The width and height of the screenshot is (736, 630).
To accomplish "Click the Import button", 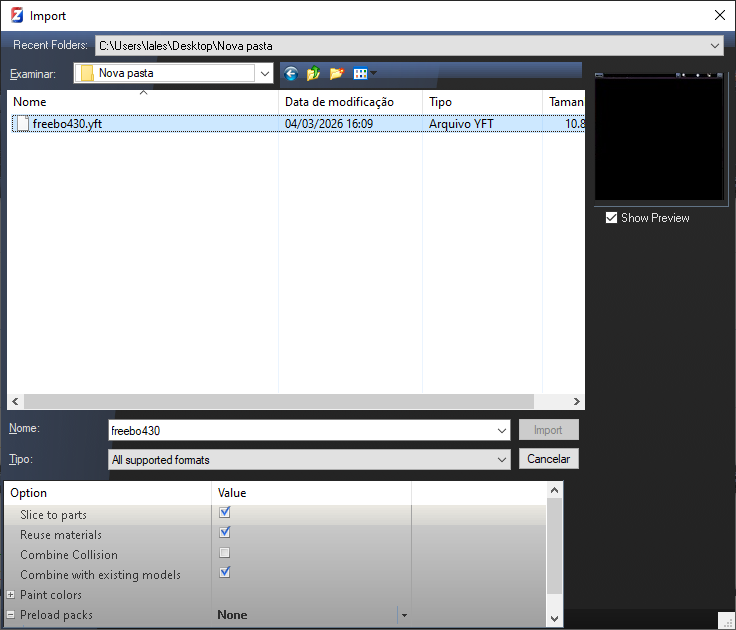I will click(548, 430).
